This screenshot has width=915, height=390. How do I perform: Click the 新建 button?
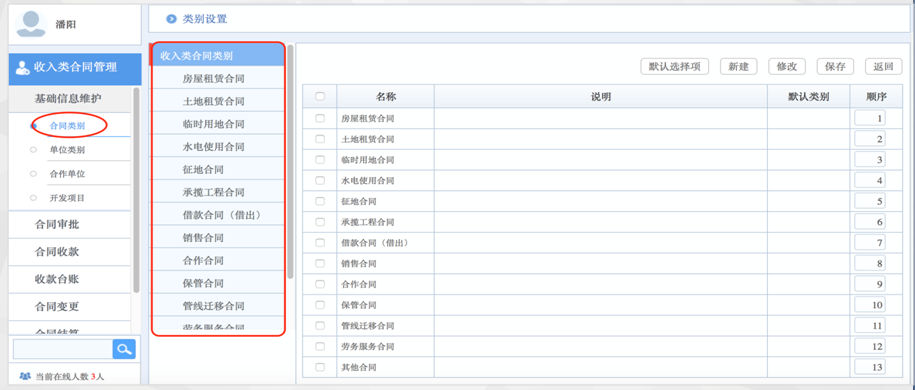tap(739, 67)
